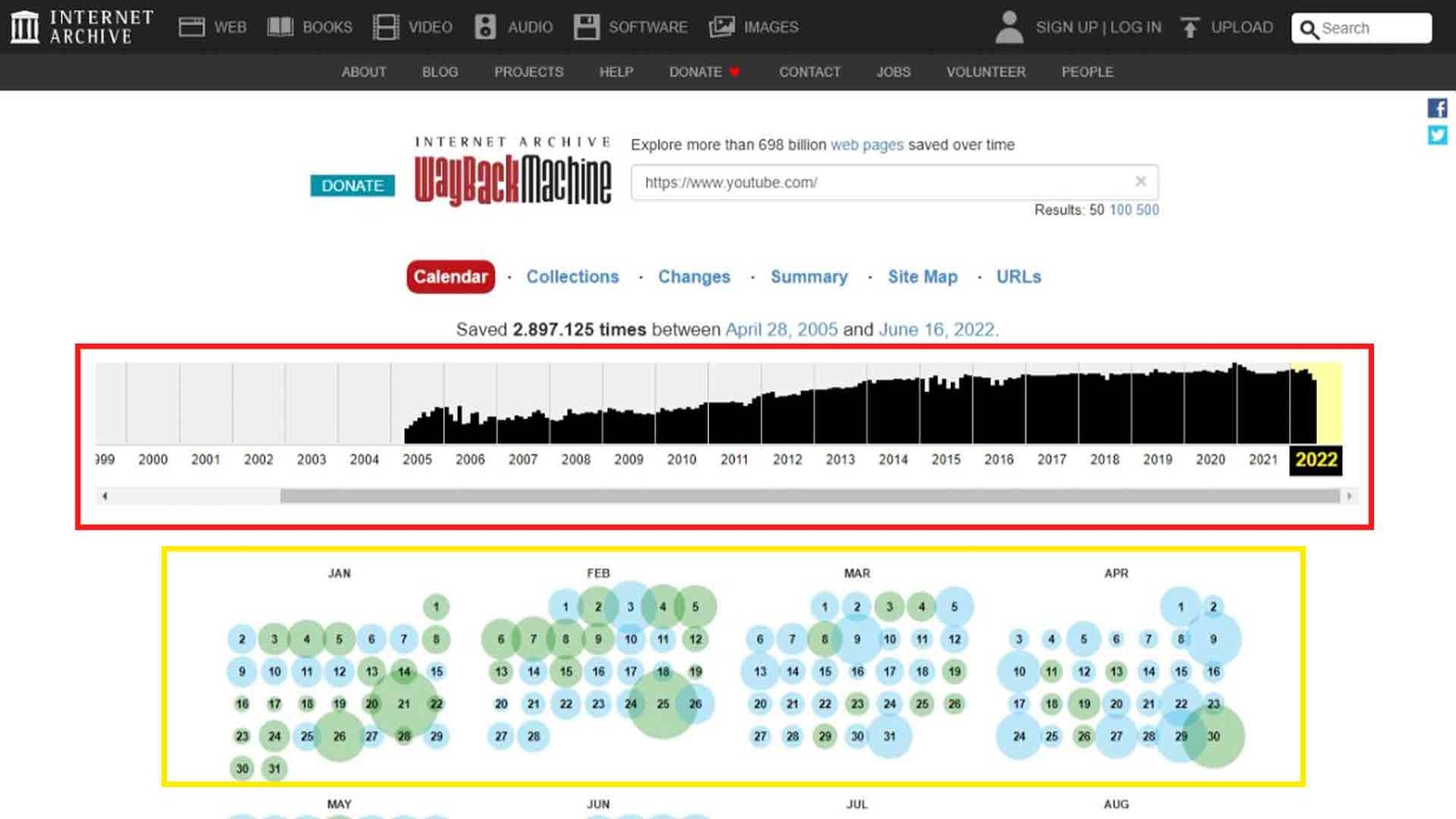Click the search magnifier icon
Image resolution: width=1456 pixels, height=819 pixels.
tap(1309, 29)
